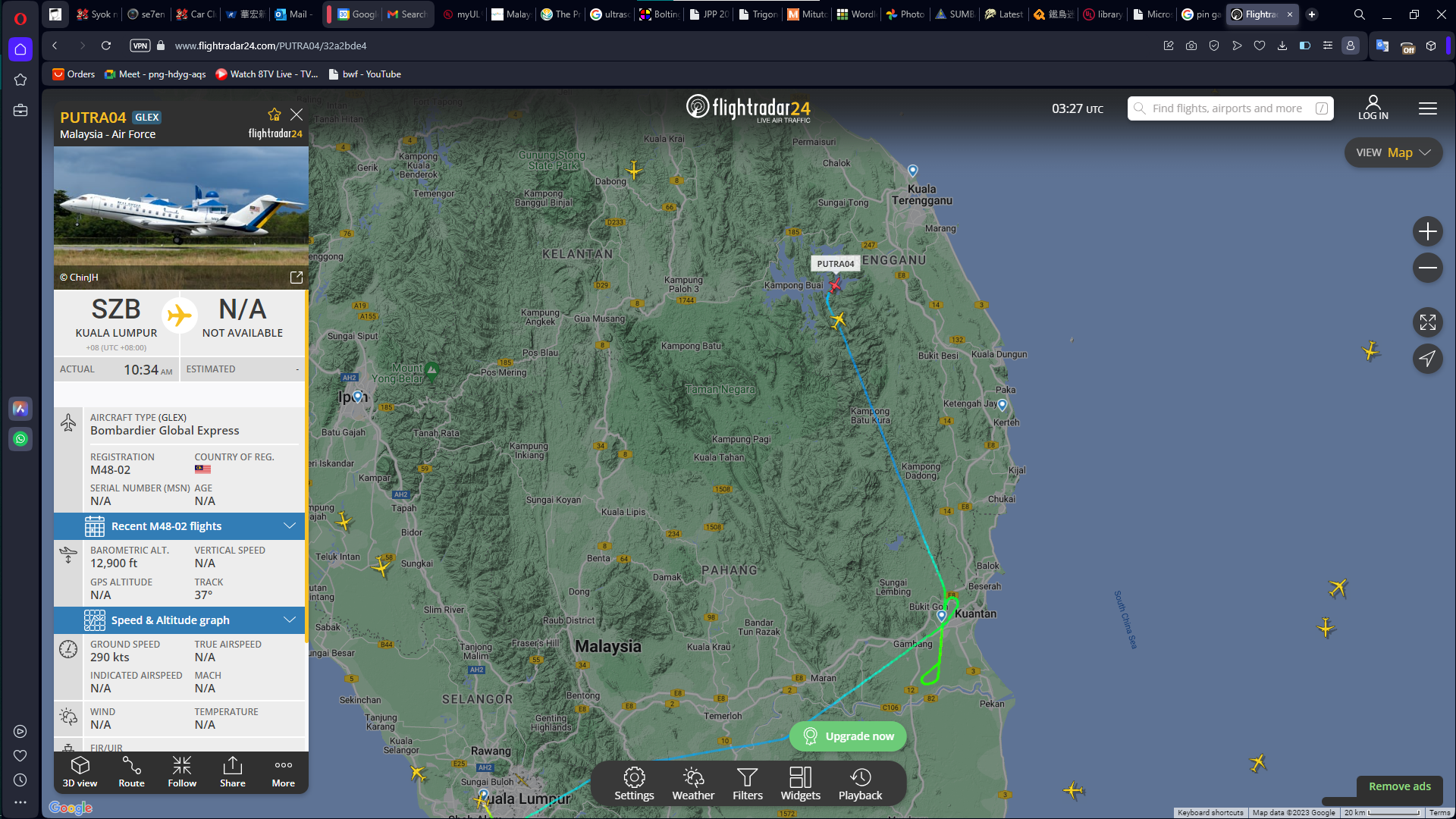Toggle fullscreen map view
The height and width of the screenshot is (819, 1456).
coord(1428,322)
